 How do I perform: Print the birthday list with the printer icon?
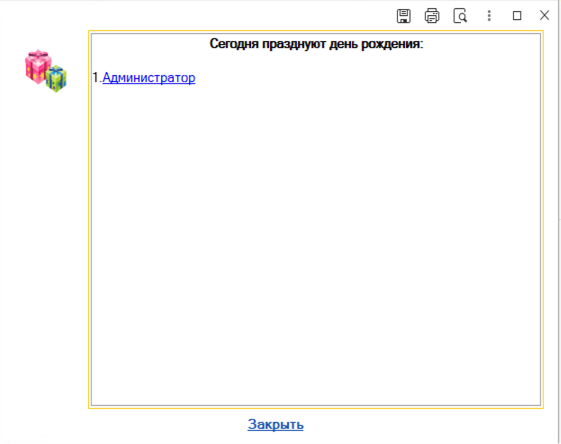[x=432, y=16]
